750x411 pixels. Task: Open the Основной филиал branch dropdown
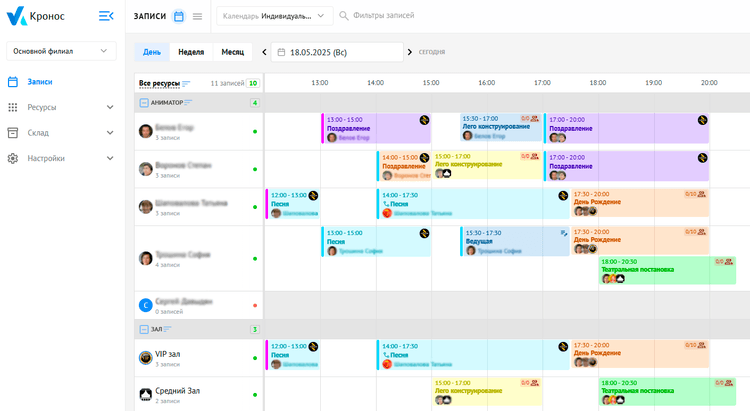[x=62, y=51]
